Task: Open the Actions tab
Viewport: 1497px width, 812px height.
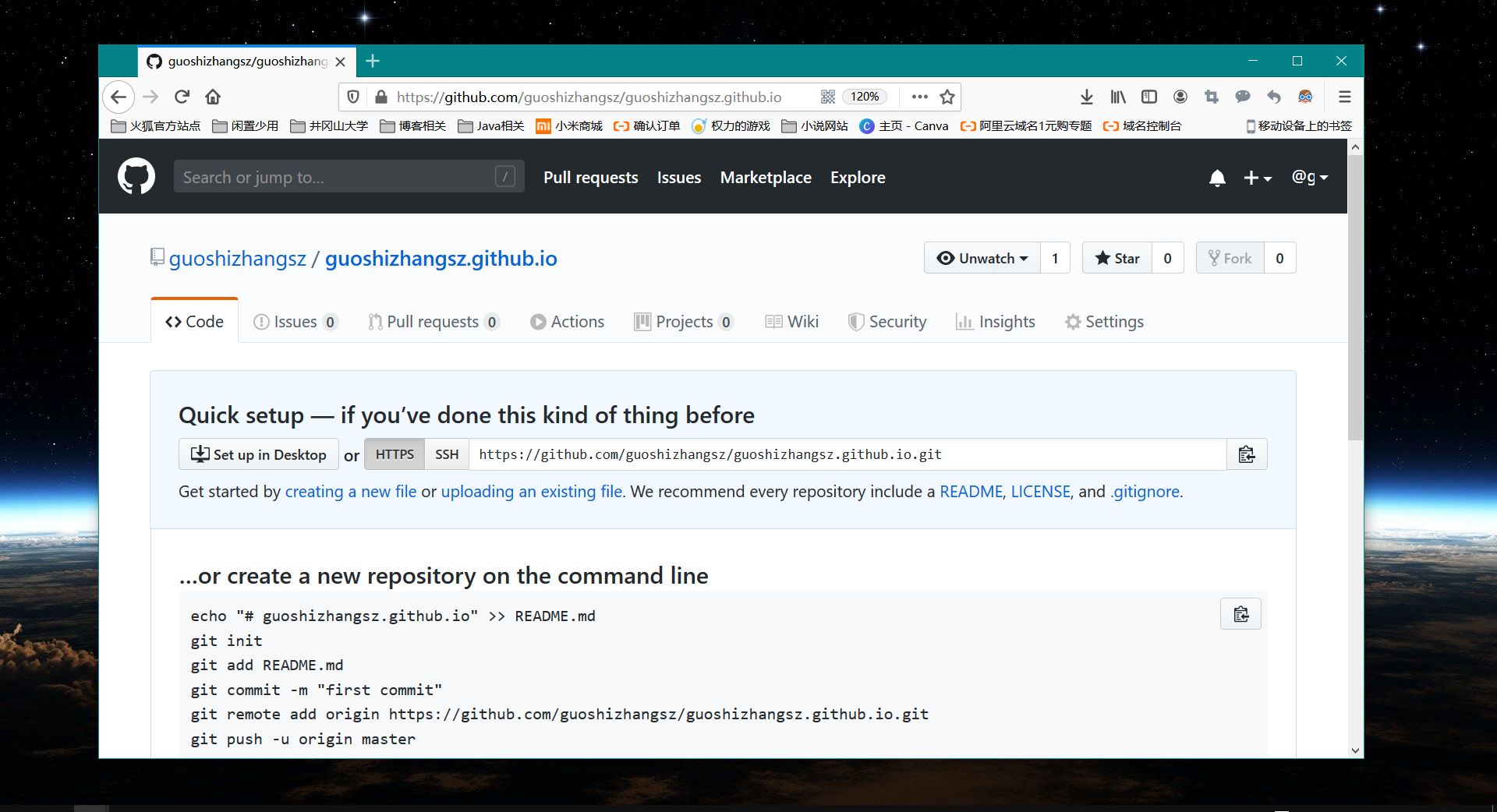Action: coord(567,322)
